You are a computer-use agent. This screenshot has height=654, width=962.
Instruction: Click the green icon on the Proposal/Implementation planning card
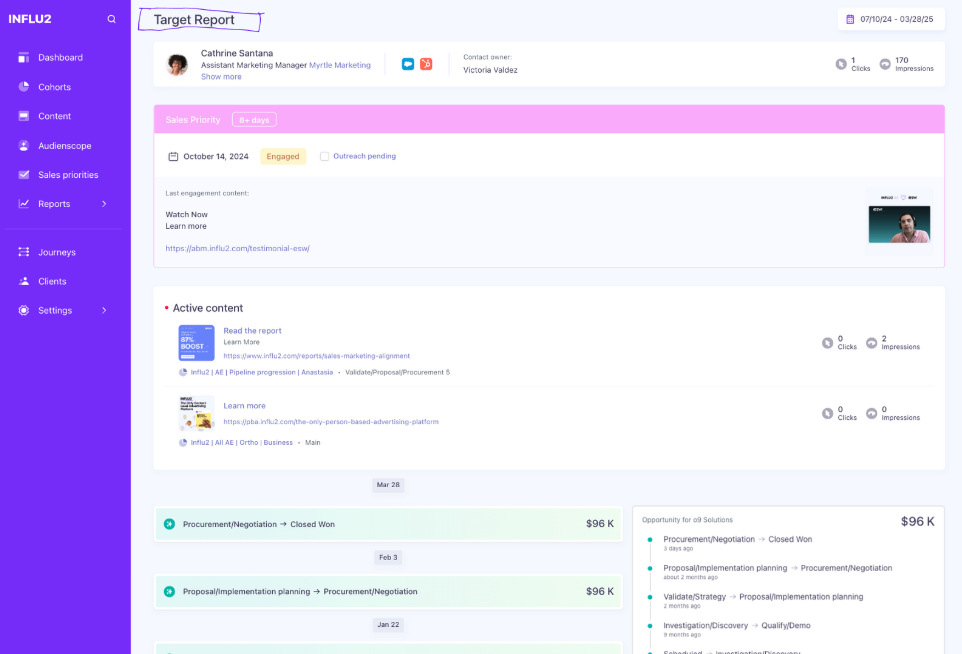(x=169, y=591)
